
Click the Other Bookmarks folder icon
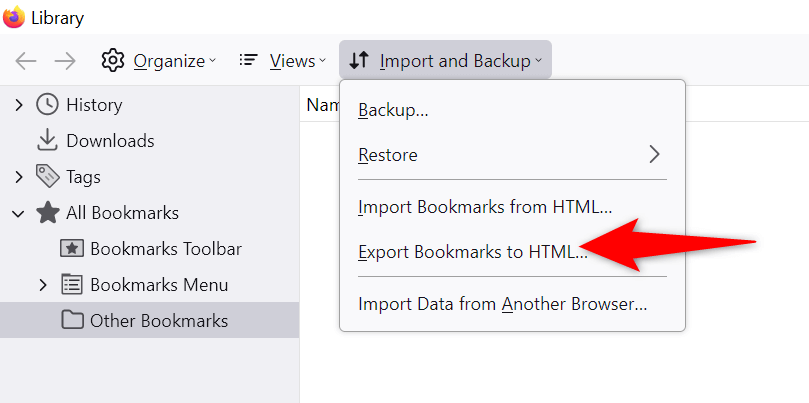click(x=72, y=321)
